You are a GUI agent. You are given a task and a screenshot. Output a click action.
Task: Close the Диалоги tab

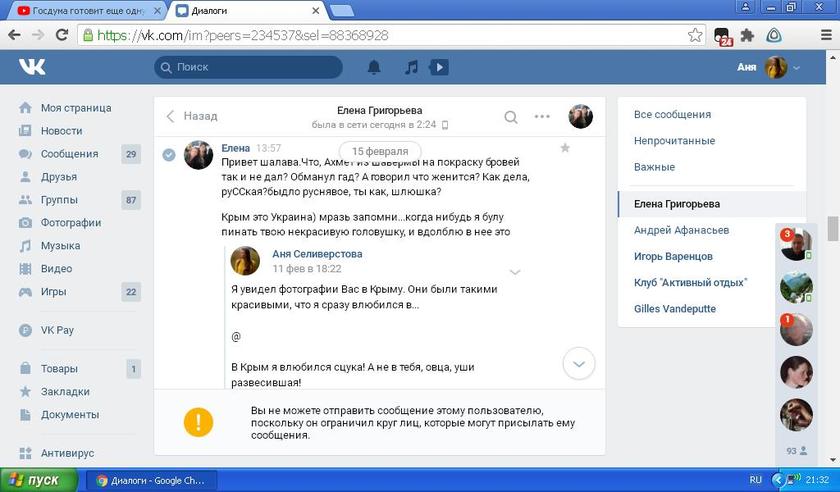coord(316,11)
